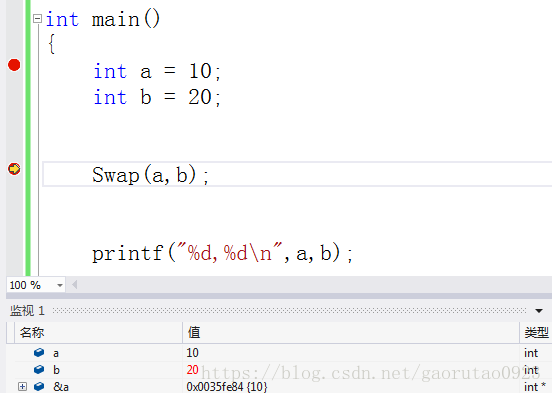Click the int type cell of a

531,353
